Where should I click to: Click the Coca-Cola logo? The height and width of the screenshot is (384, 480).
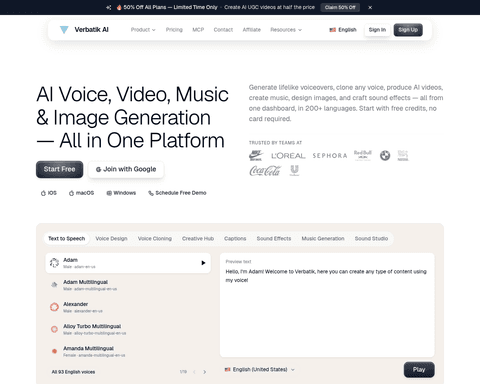click(x=265, y=171)
